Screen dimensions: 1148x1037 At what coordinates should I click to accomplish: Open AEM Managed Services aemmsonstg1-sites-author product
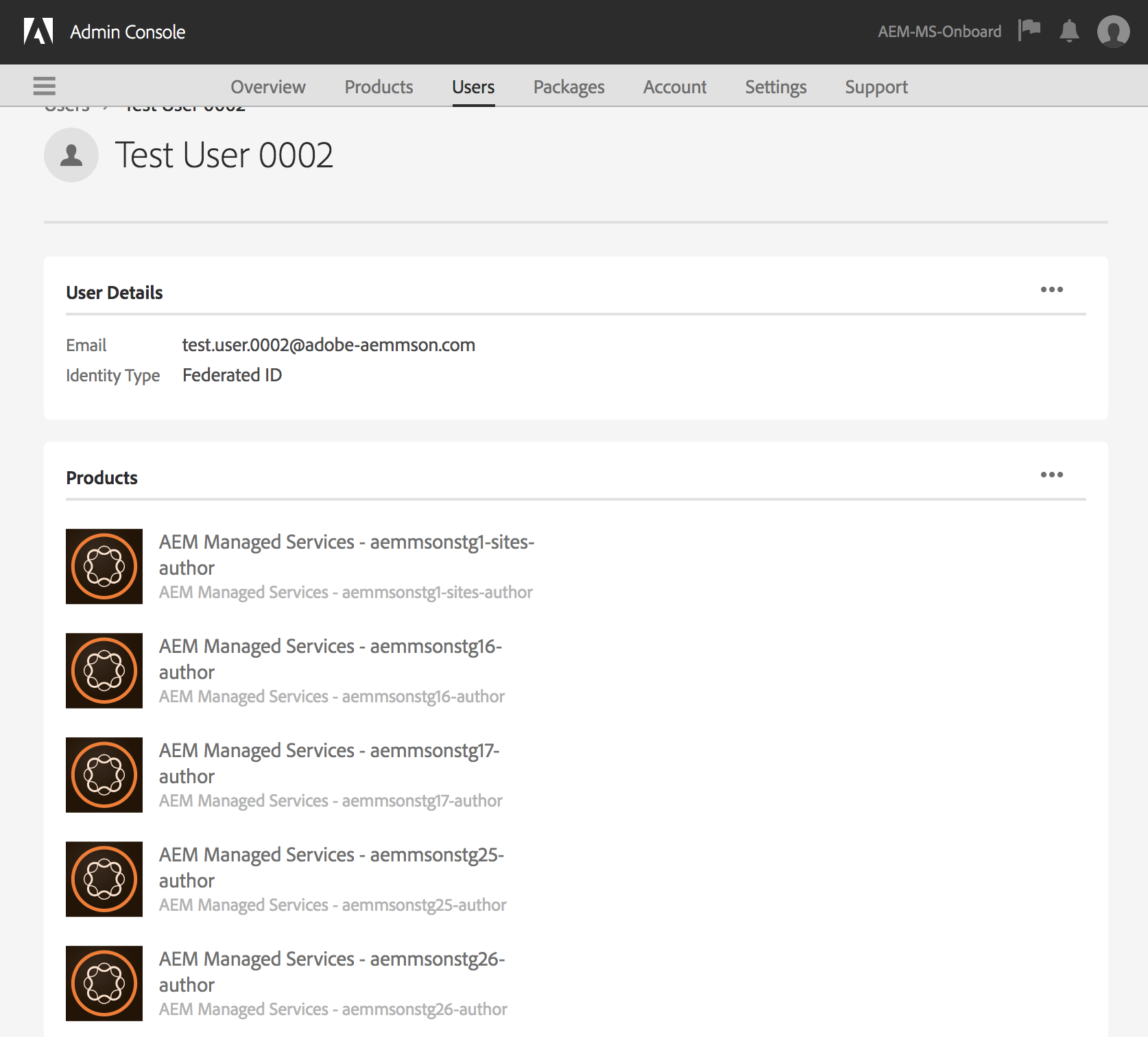pos(346,555)
